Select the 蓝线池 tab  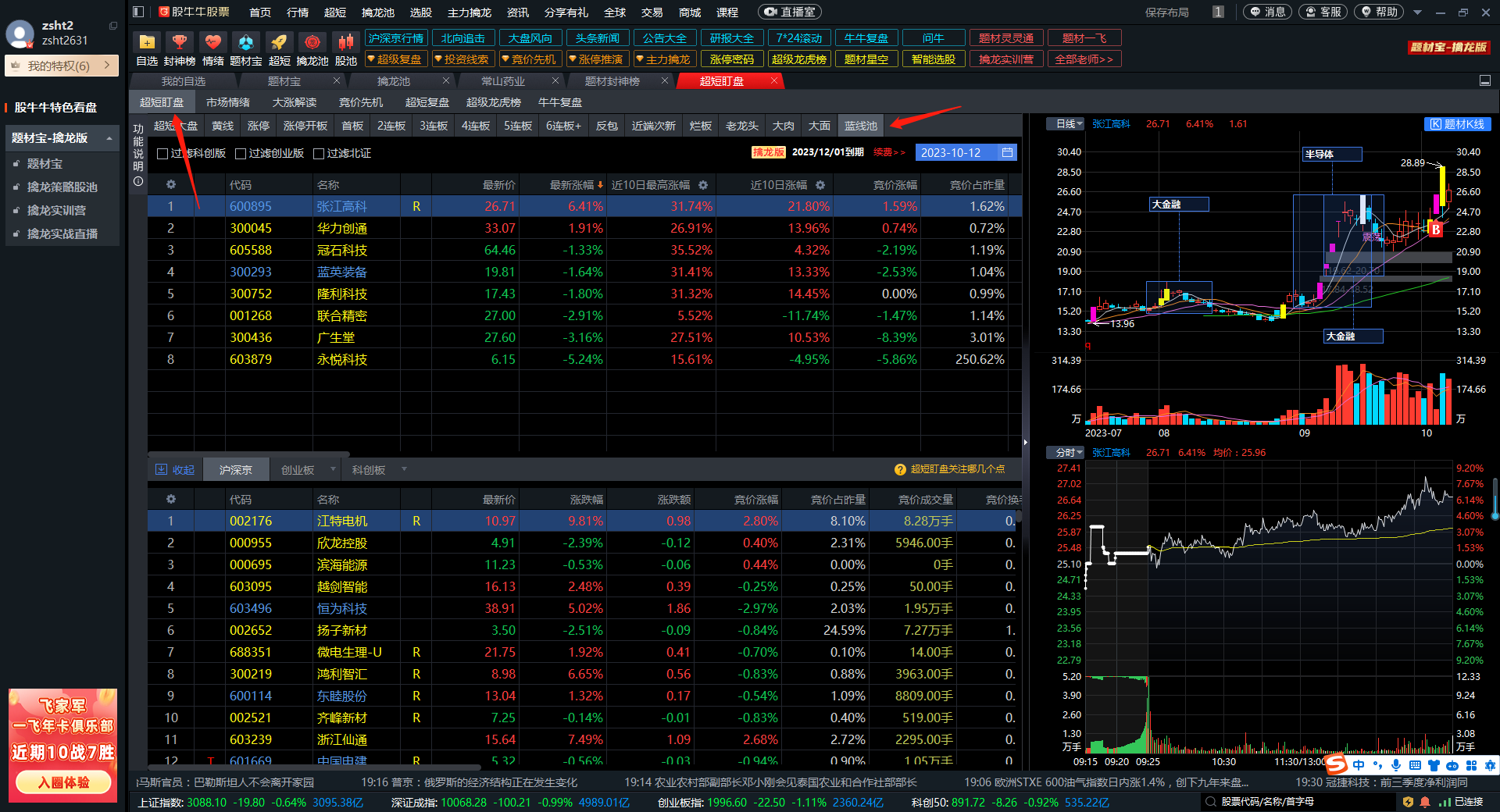(860, 126)
